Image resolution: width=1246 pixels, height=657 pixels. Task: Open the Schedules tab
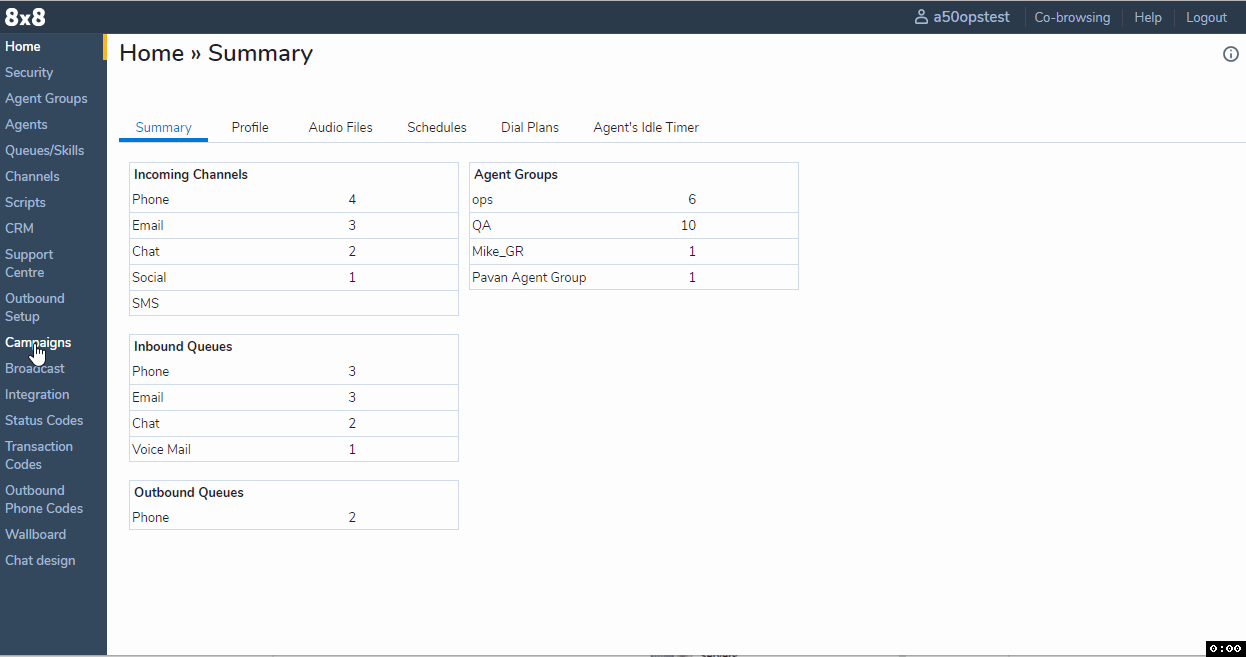tap(436, 127)
